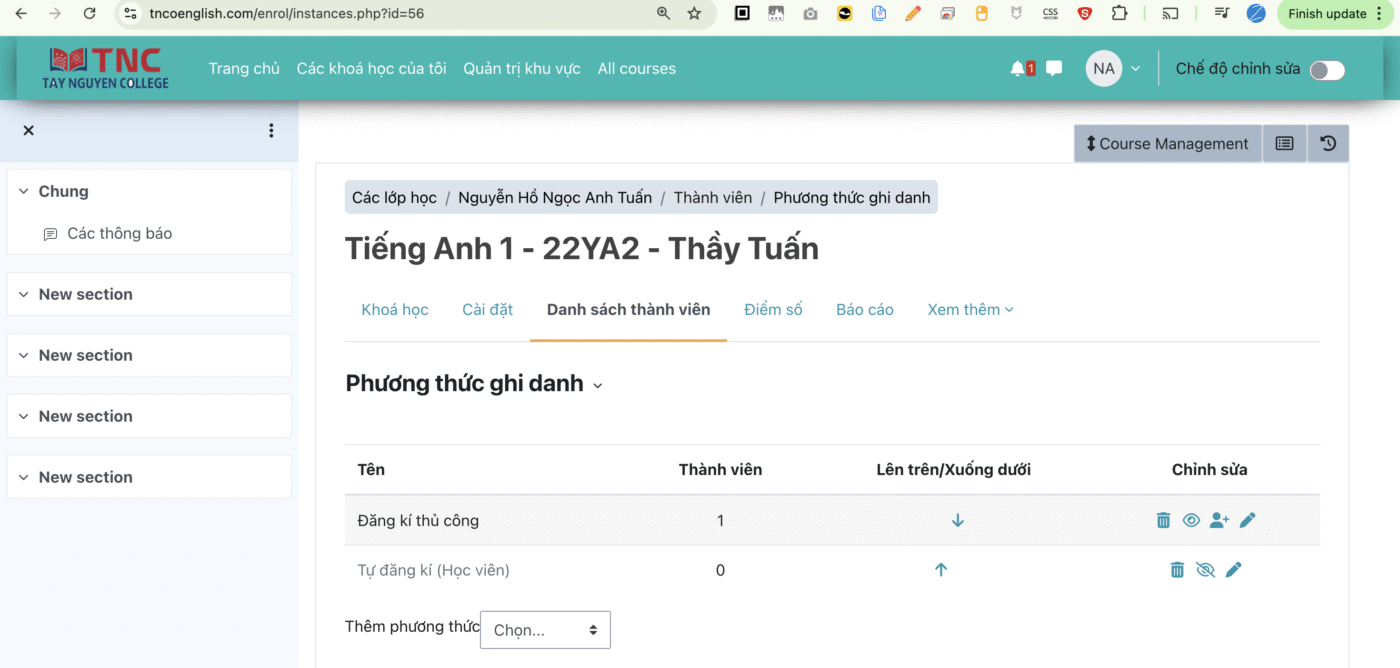Delete the Đăng kí thủ công enrolment method
The width and height of the screenshot is (1400, 668).
click(1163, 520)
